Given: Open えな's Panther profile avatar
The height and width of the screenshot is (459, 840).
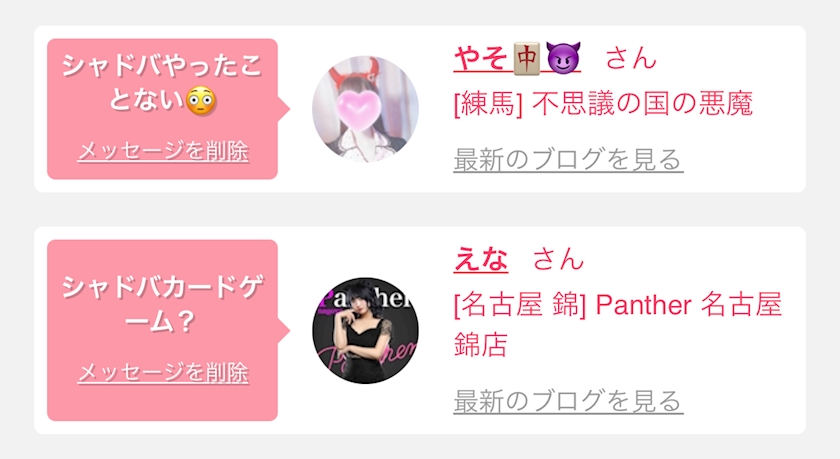Looking at the screenshot, I should tap(365, 330).
